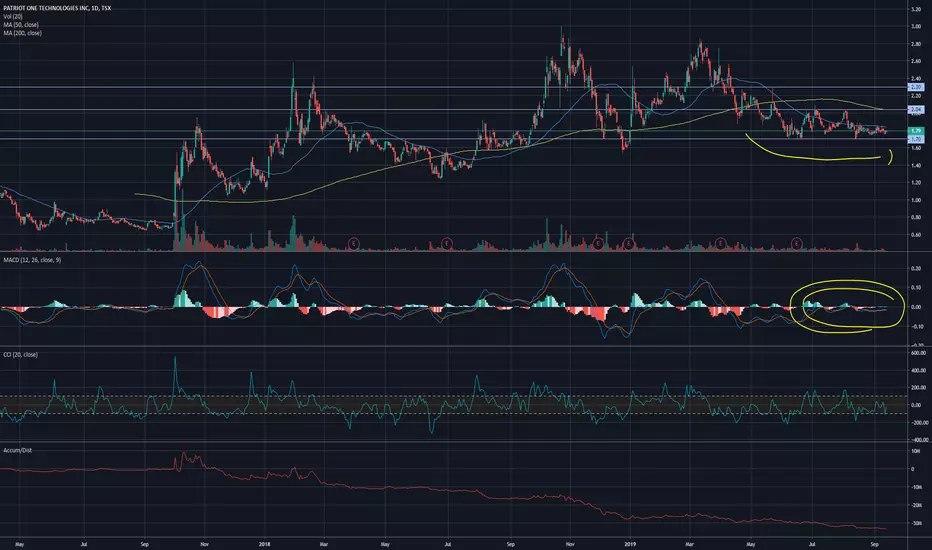Click the MACD (12, 26, close, 9) label
This screenshot has width=932, height=550.
[x=32, y=260]
